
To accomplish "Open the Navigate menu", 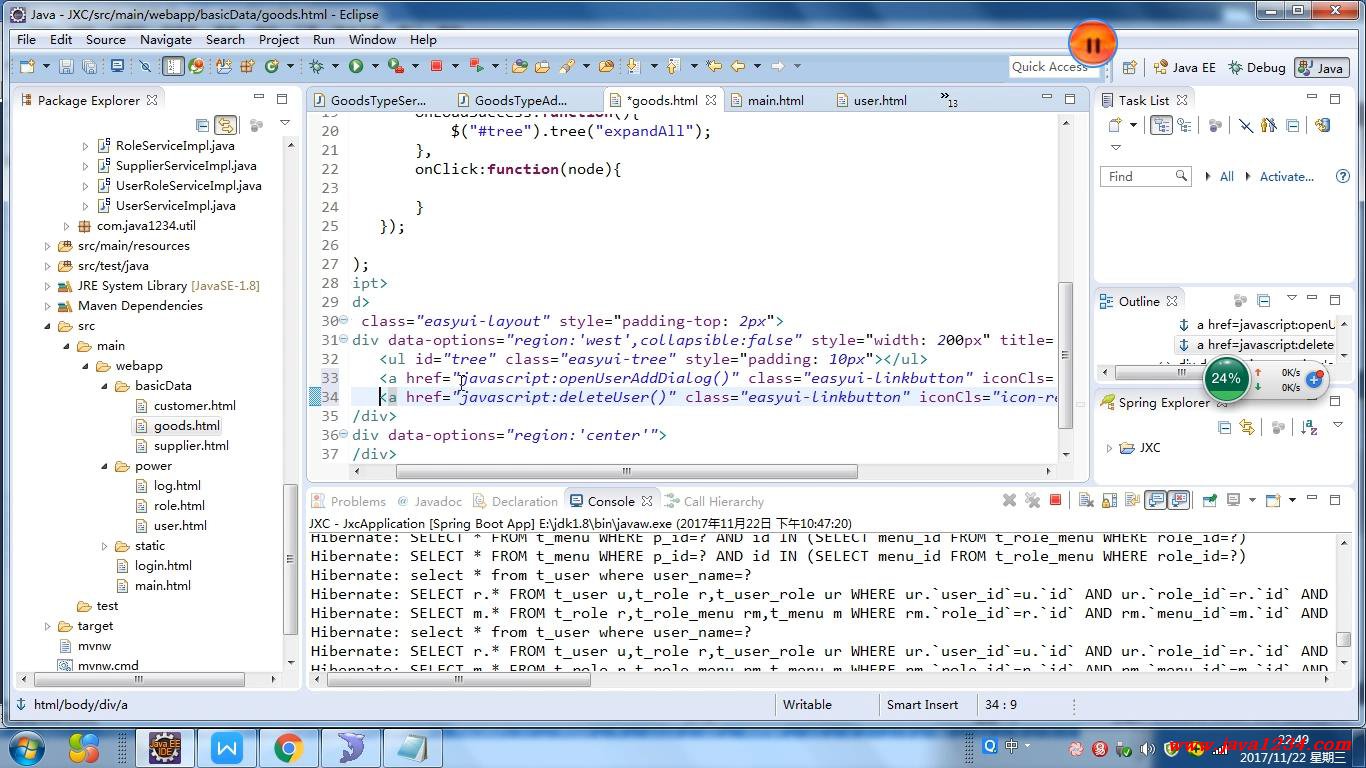I will coord(166,39).
